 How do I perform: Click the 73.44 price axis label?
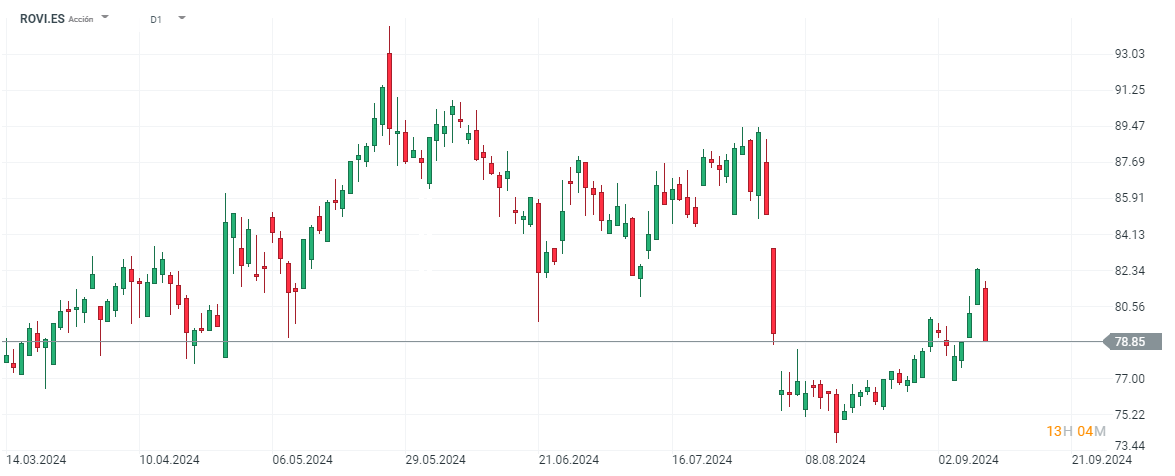(1129, 446)
